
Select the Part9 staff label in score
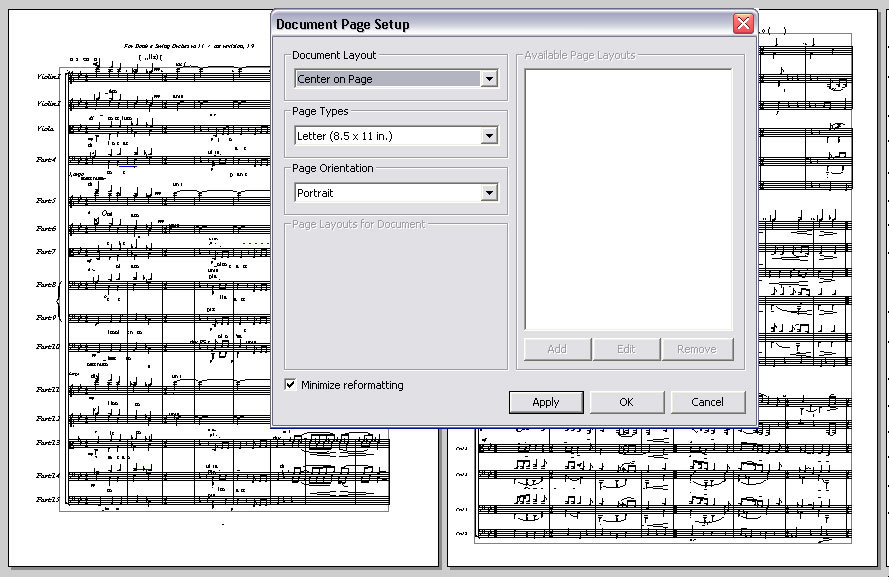(46, 317)
